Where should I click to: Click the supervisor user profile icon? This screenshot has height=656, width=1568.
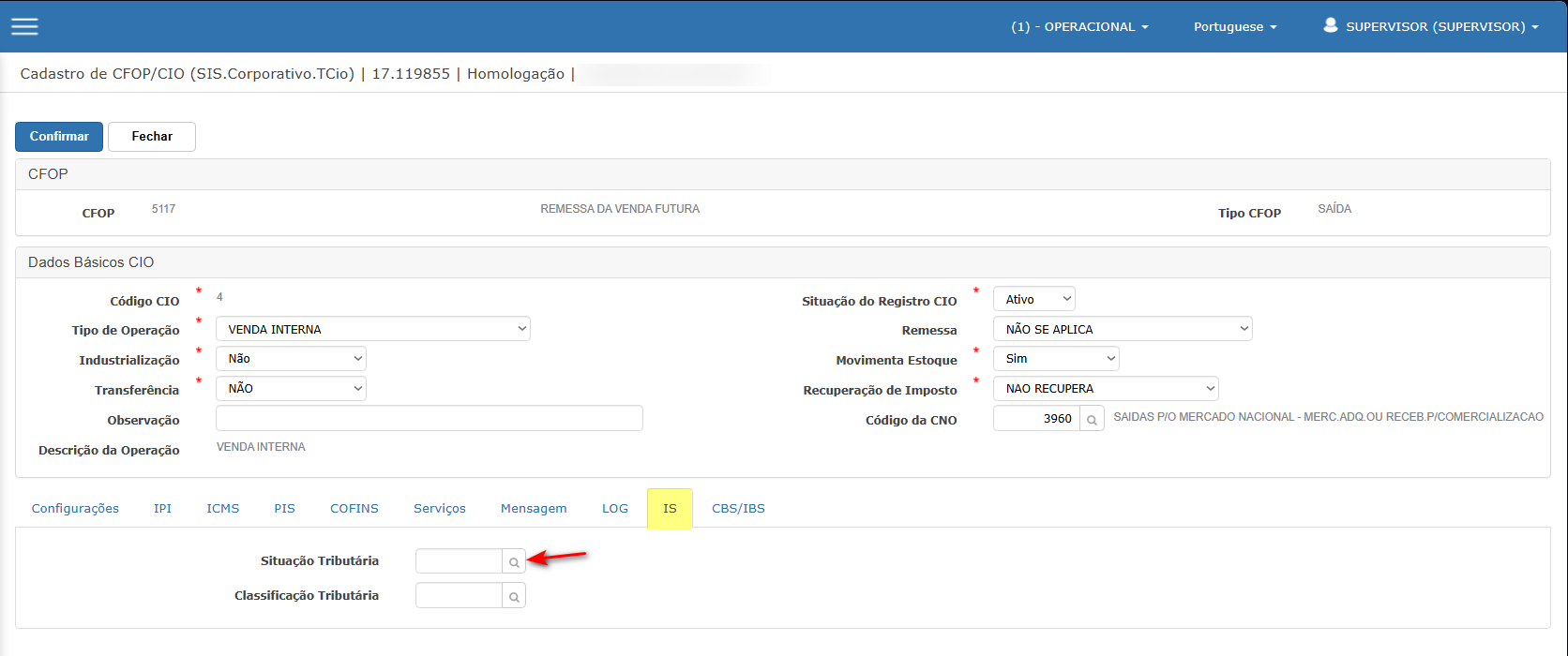click(x=1330, y=26)
